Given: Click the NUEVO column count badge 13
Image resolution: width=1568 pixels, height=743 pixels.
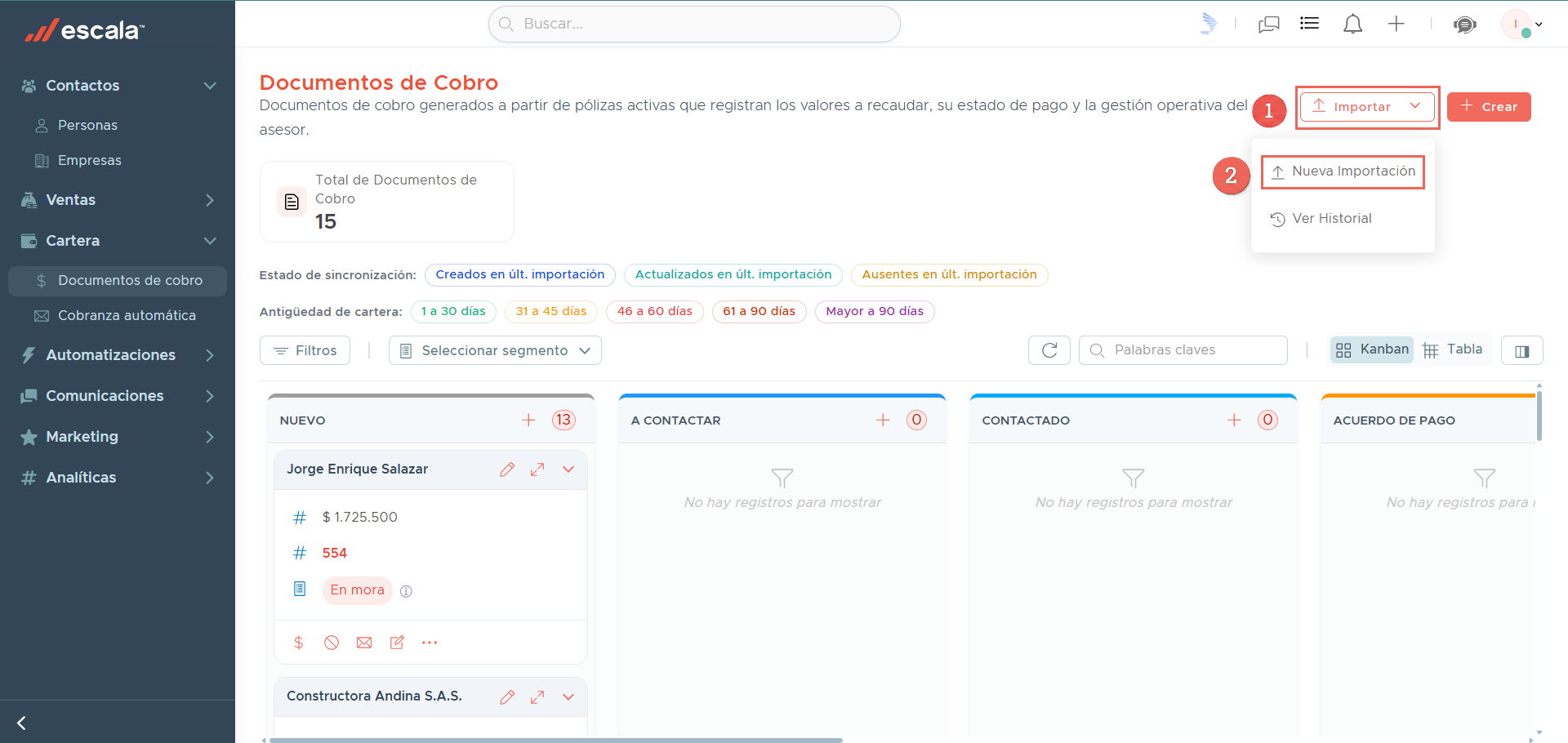Looking at the screenshot, I should pyautogui.click(x=563, y=420).
